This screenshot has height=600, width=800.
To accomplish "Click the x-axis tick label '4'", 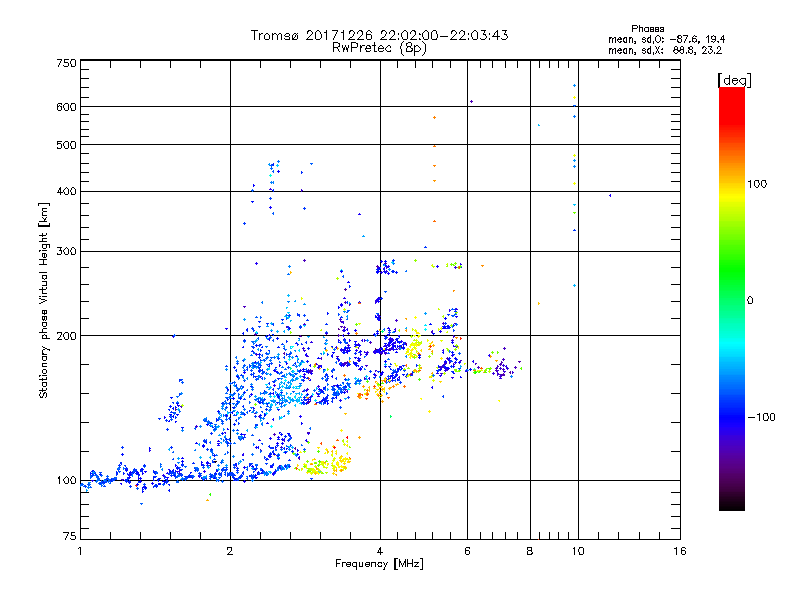I will [x=380, y=551].
